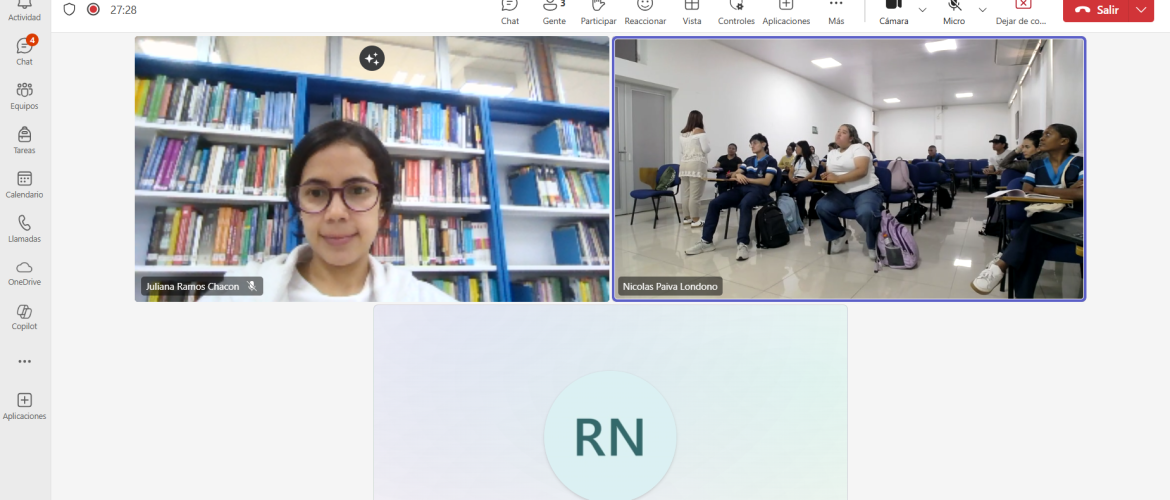Expand the camera options chevron

(922, 10)
